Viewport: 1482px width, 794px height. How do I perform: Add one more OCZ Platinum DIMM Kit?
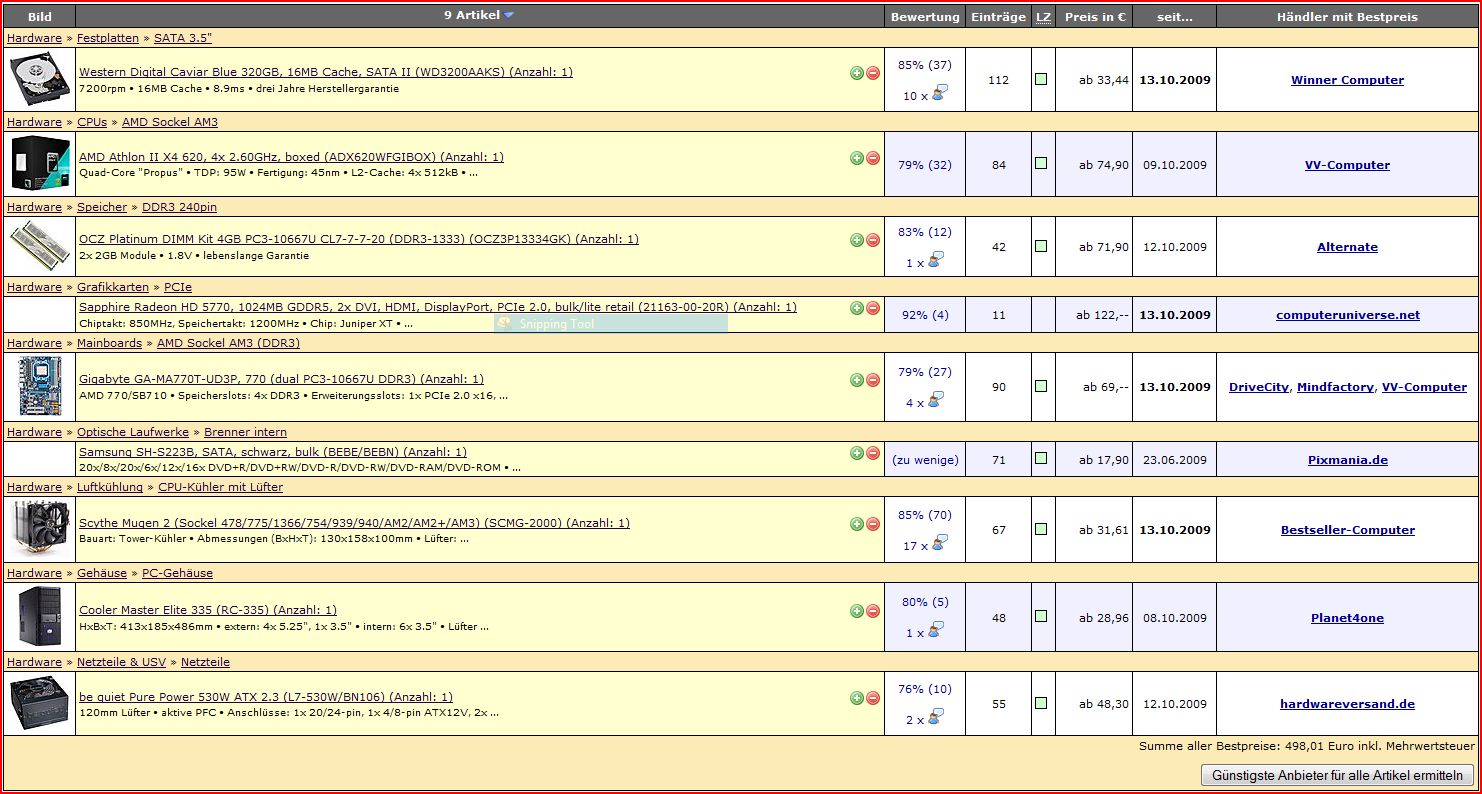coord(857,240)
